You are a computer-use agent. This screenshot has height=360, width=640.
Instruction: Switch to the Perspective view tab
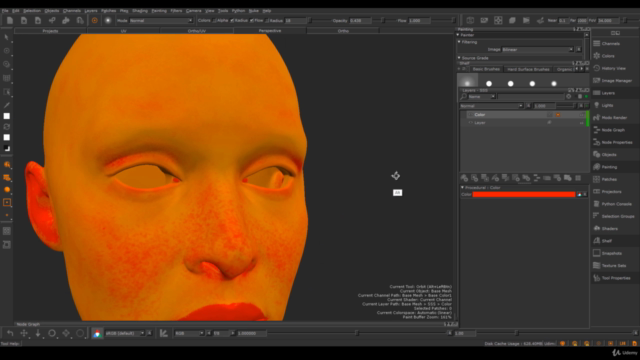click(270, 31)
